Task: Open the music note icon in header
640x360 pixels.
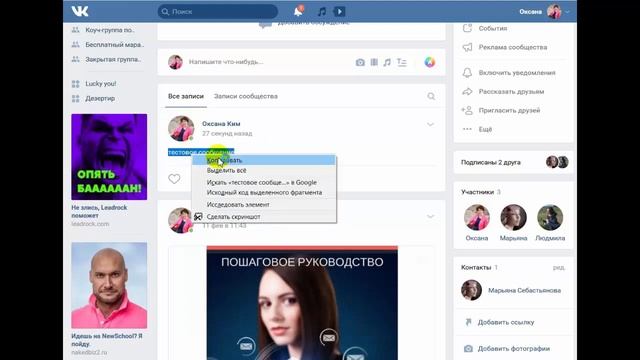Action: pos(322,11)
